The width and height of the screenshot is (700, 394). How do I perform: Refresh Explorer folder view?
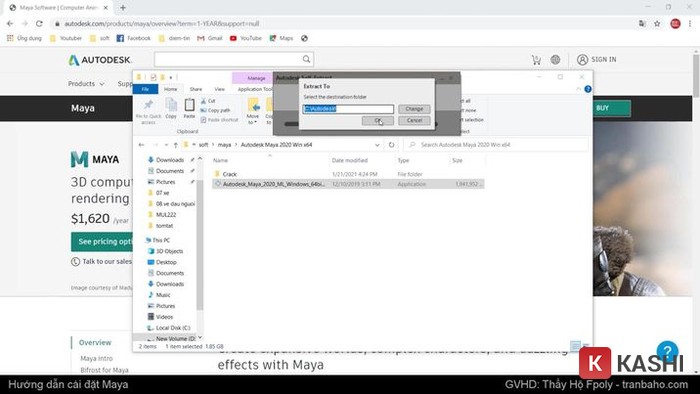392,145
